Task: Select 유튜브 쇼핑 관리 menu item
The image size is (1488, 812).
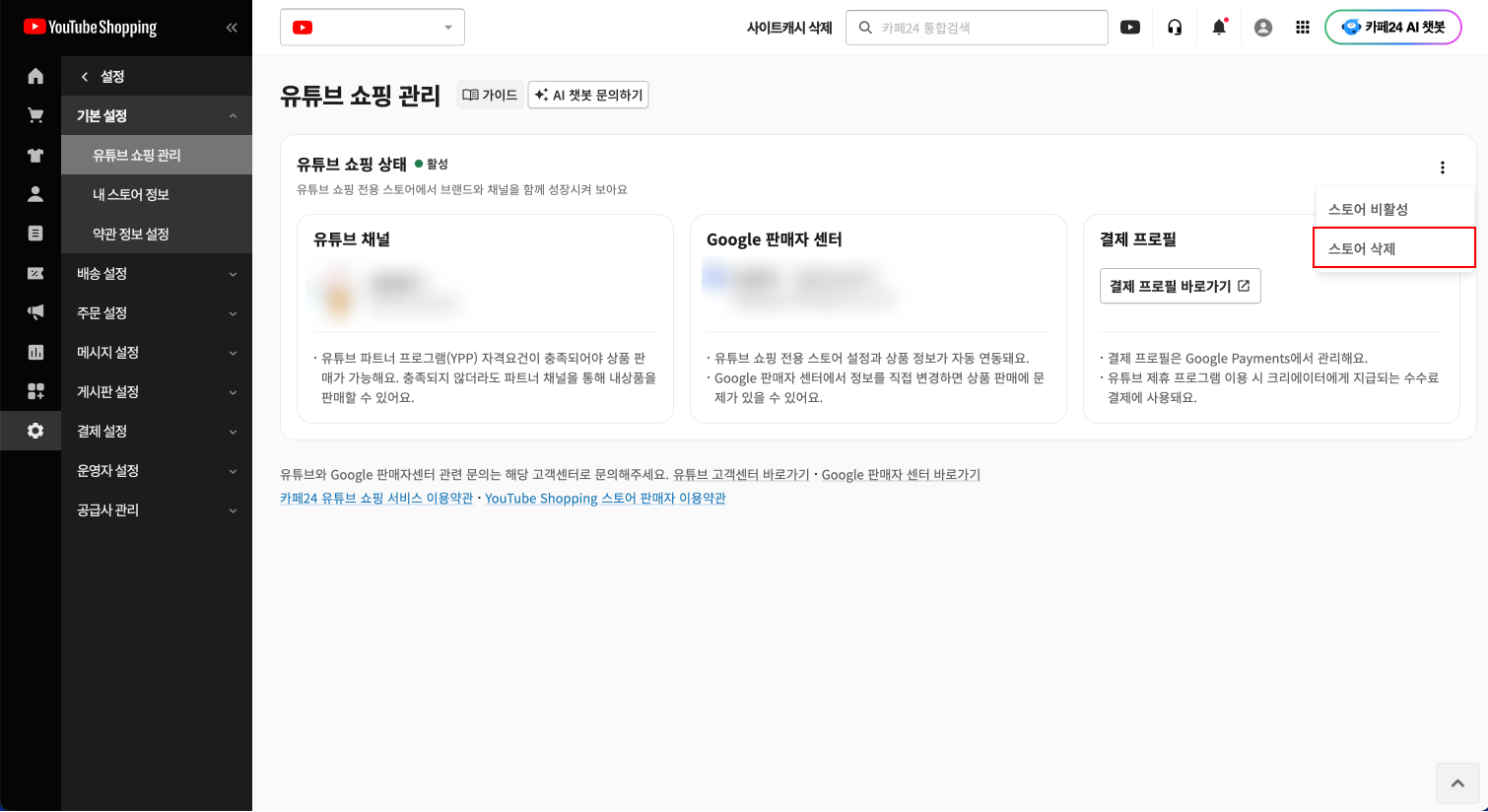Action: (x=157, y=155)
